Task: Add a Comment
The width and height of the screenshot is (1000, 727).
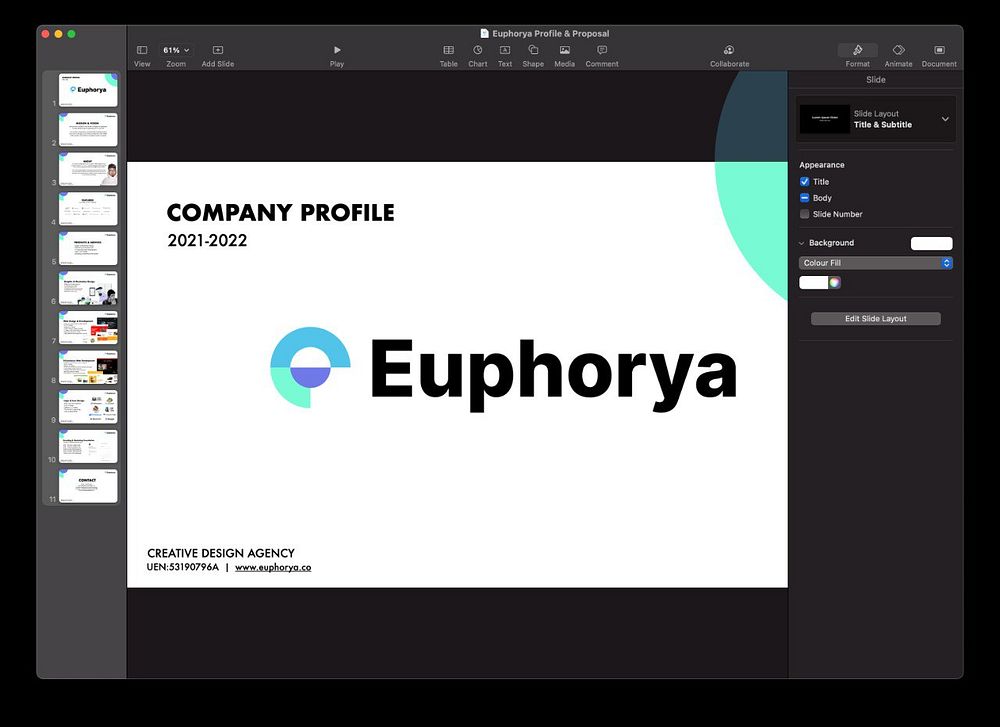Action: coord(602,50)
